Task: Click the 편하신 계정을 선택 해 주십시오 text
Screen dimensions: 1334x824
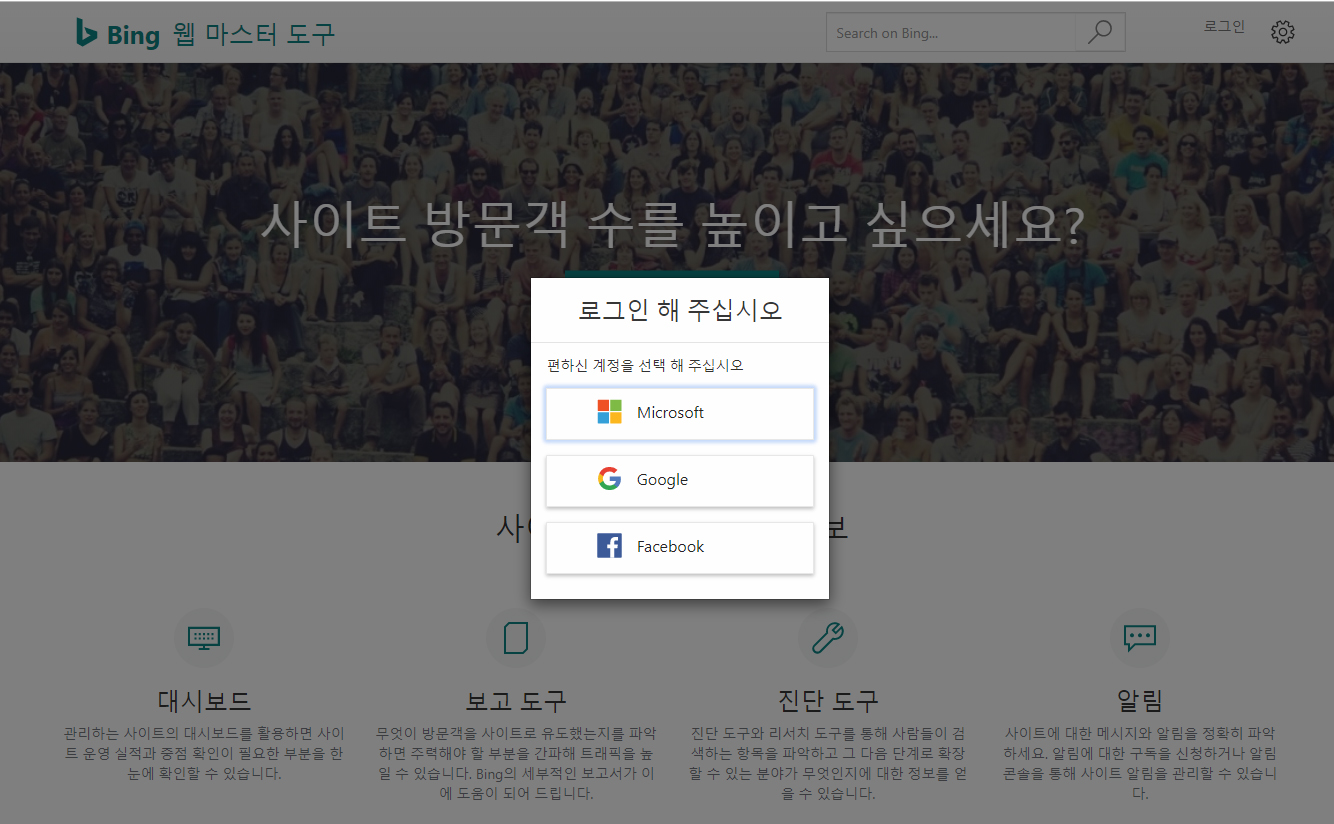Action: pyautogui.click(x=645, y=365)
